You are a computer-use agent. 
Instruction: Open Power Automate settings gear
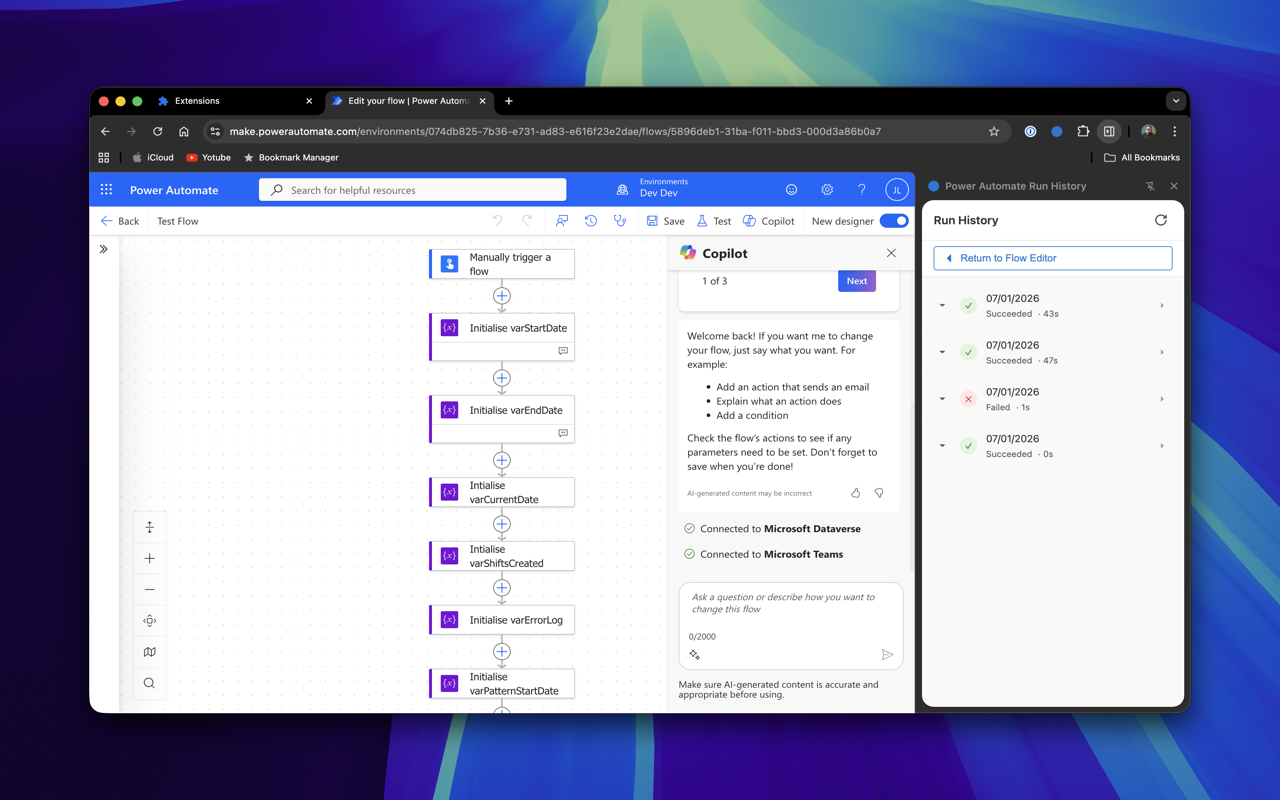pos(827,190)
